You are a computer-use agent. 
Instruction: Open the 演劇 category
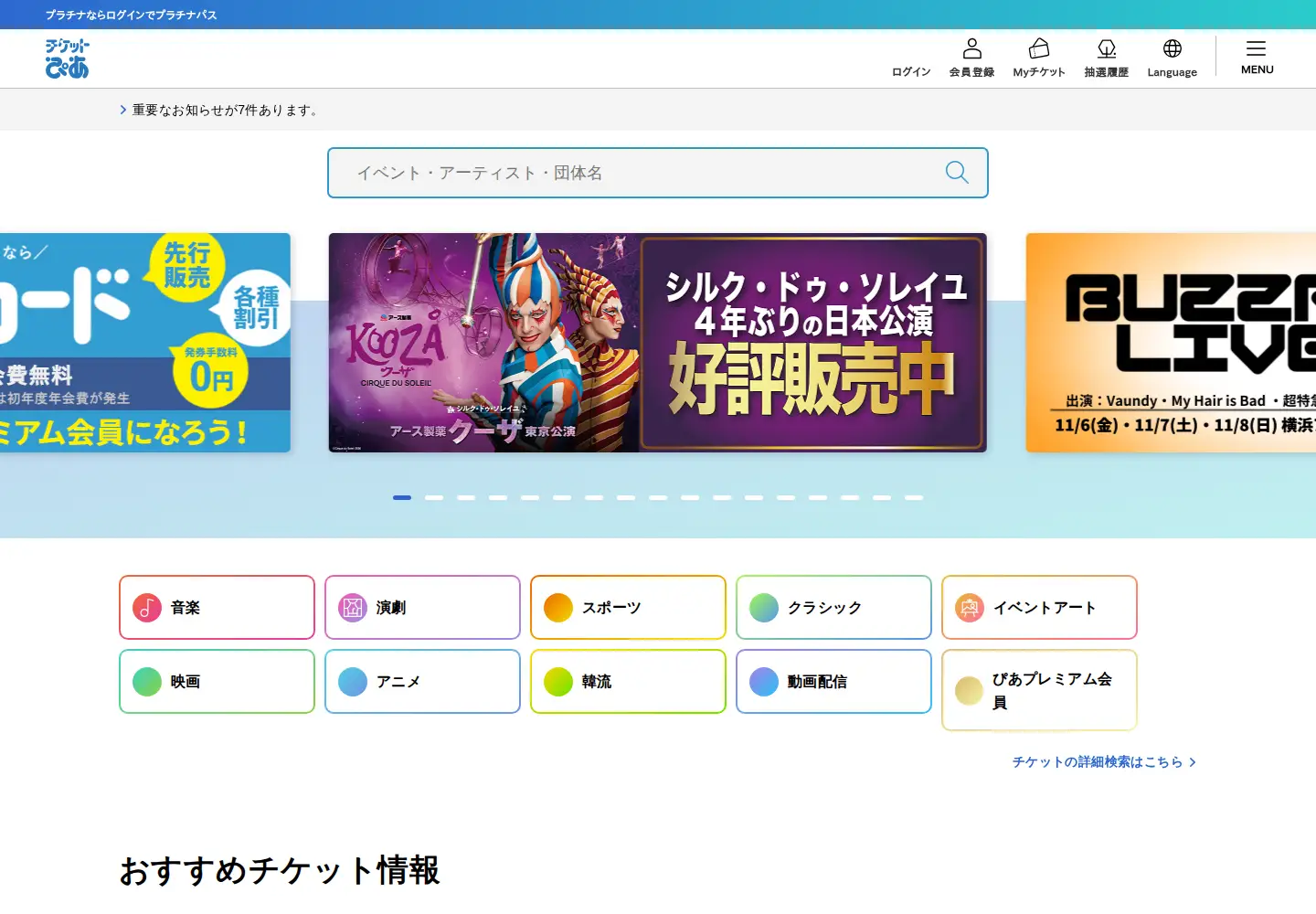point(422,608)
